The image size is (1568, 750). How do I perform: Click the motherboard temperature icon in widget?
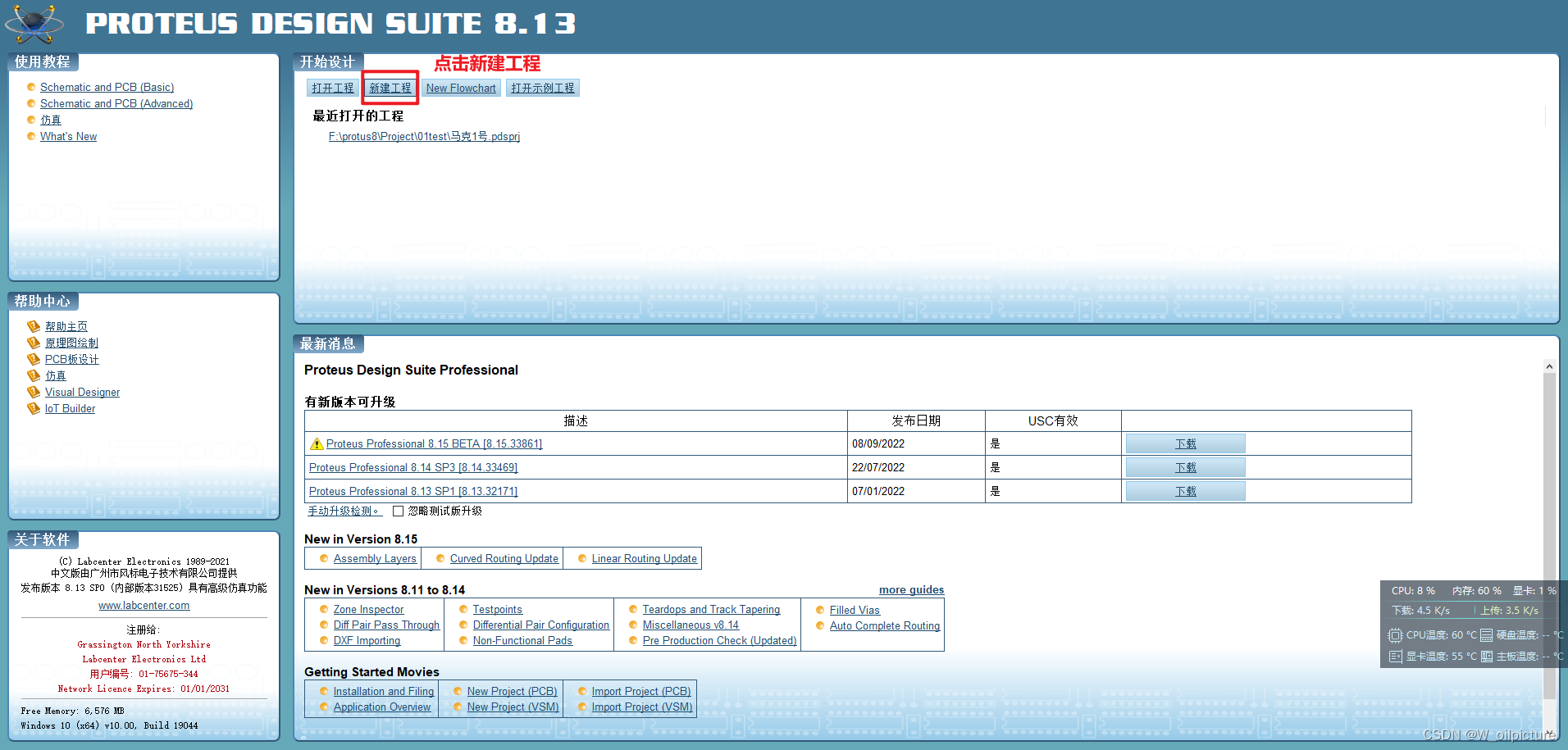[1487, 657]
